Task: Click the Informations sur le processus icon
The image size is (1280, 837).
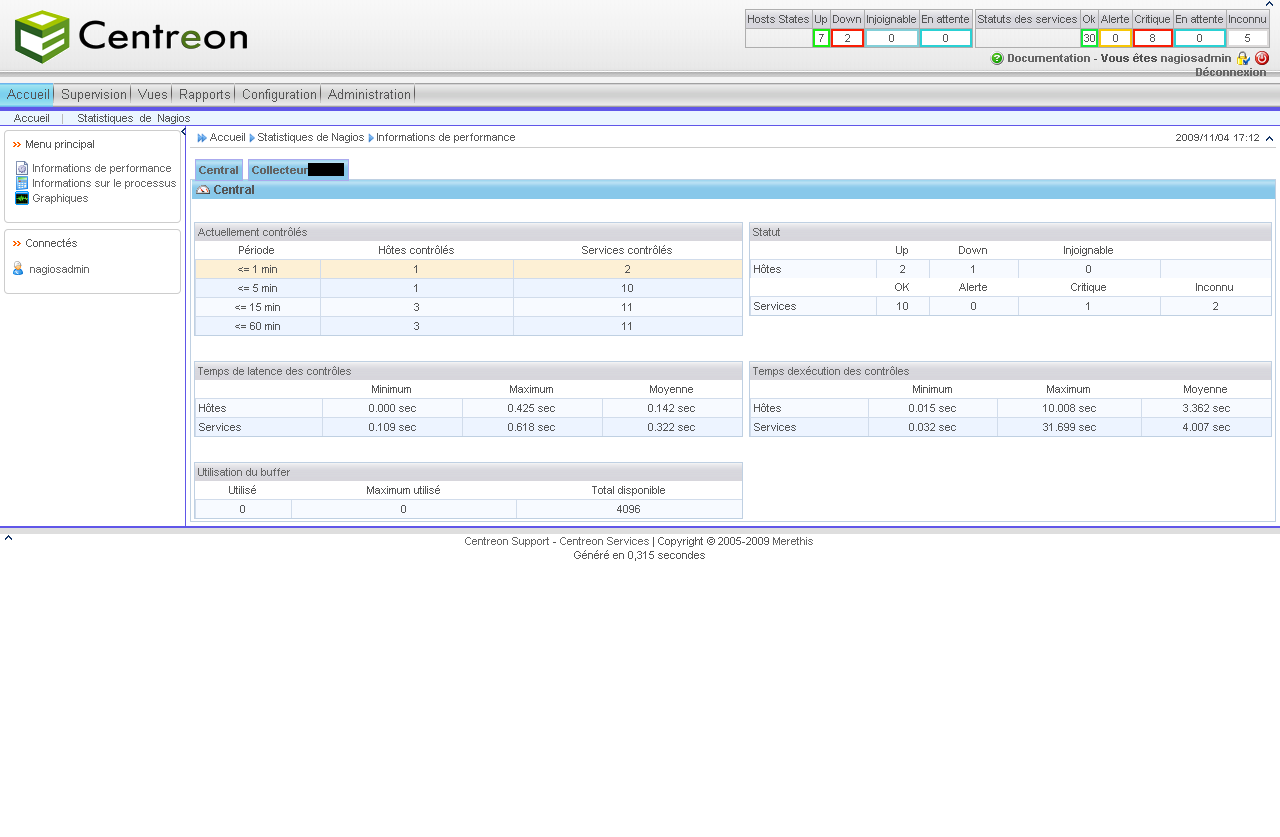Action: pos(21,183)
